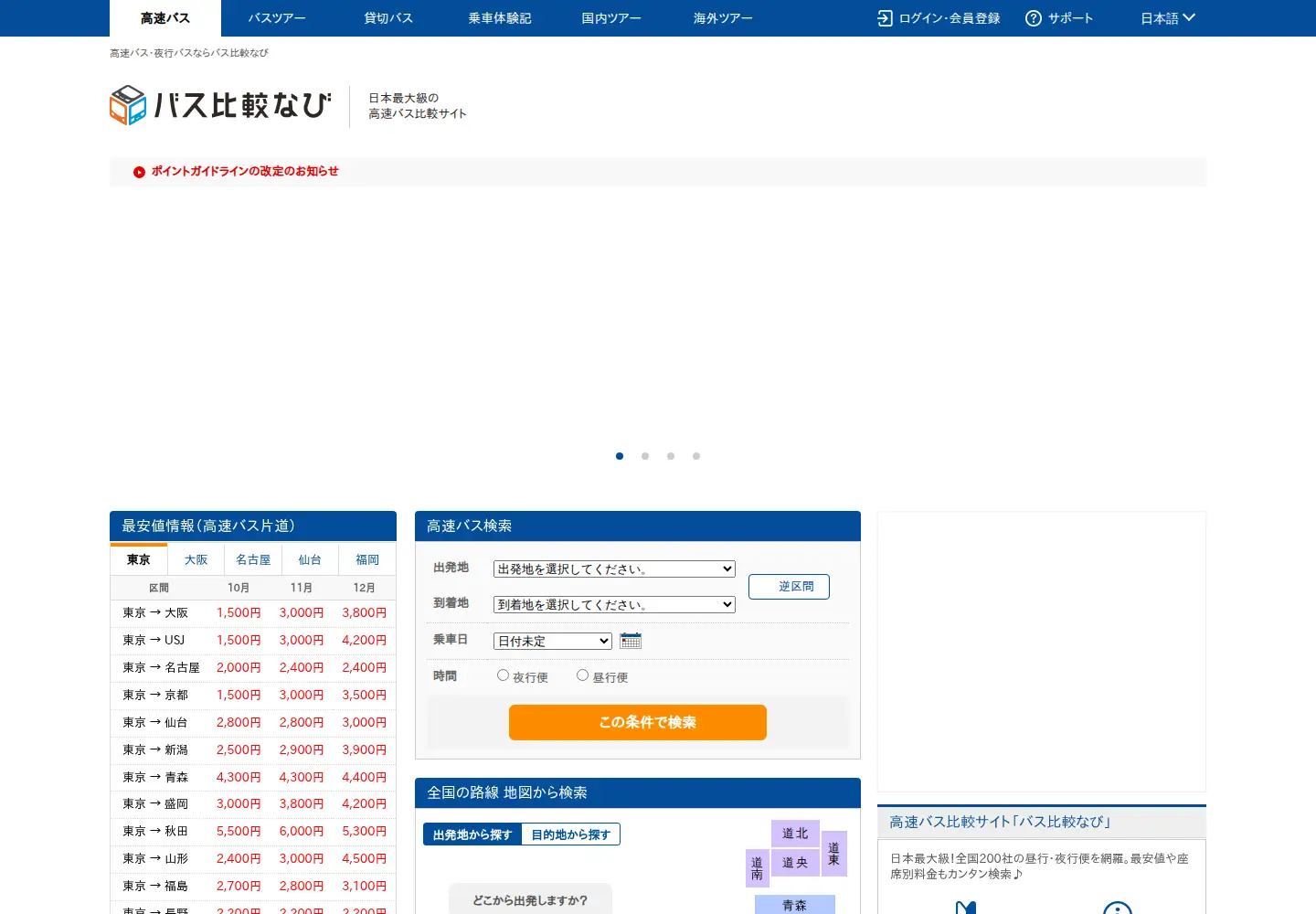Click the support question mark icon
The height and width of the screenshot is (914, 1316).
[1034, 18]
